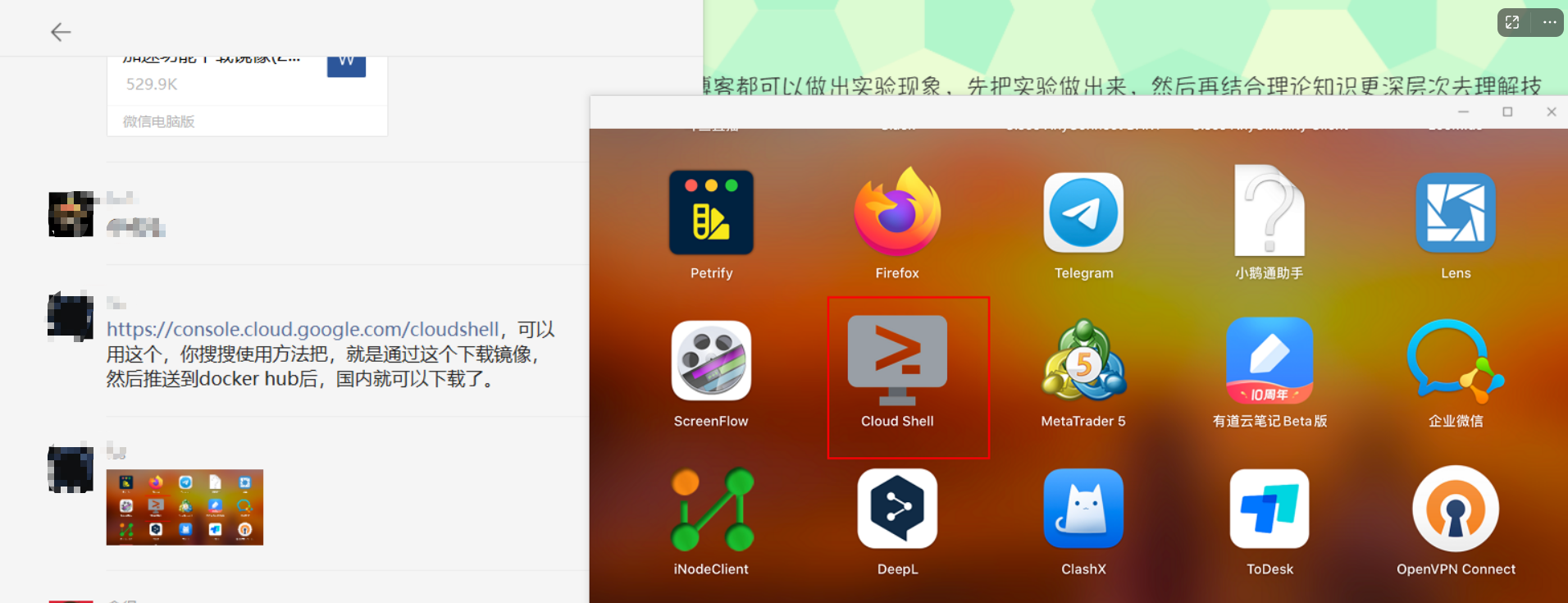Click the 微信电脑版 source label
Image resolution: width=1568 pixels, height=603 pixels.
(158, 121)
